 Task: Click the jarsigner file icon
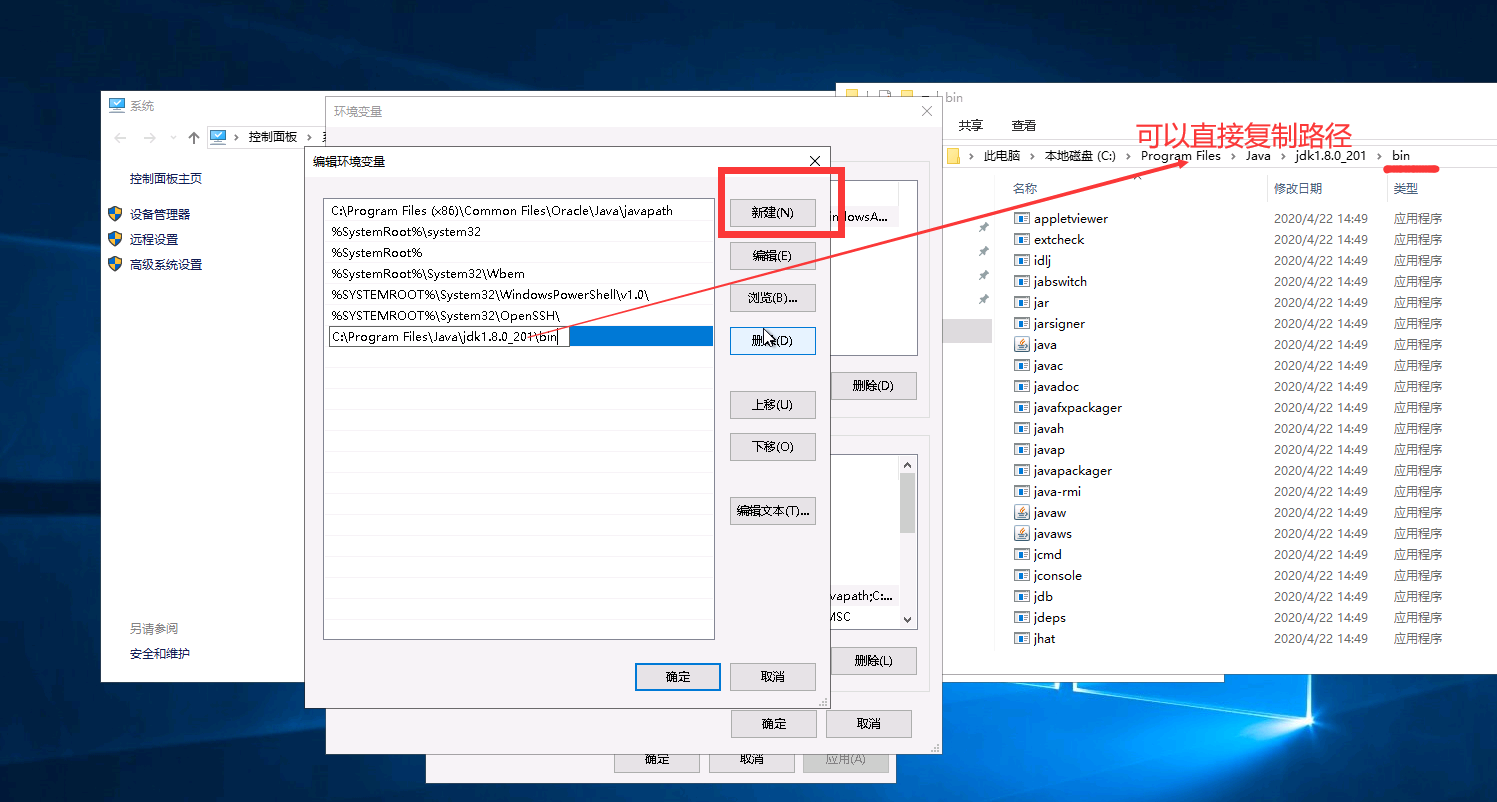(1022, 323)
